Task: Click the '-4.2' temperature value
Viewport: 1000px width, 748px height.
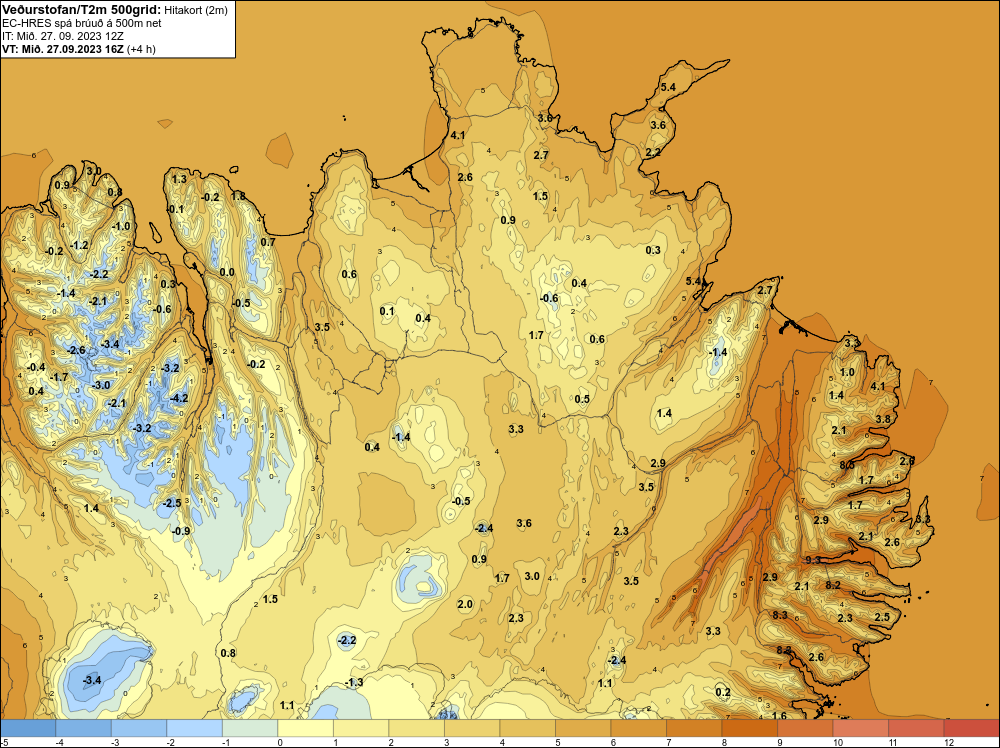Action: pyautogui.click(x=179, y=399)
